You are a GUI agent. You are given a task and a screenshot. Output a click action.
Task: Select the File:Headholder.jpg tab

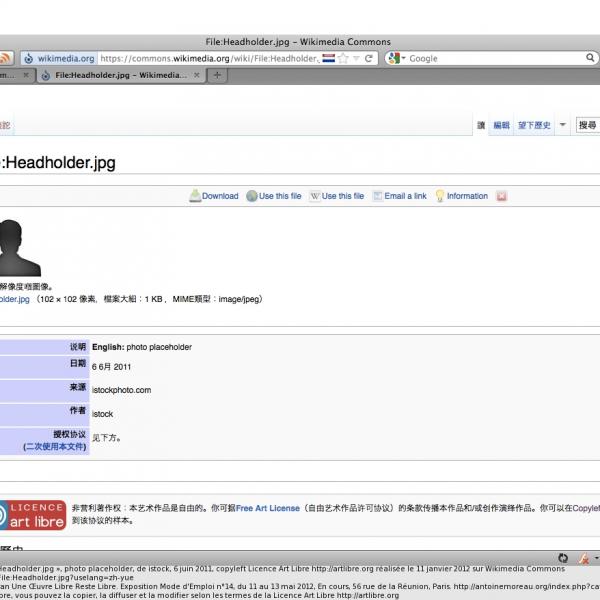coord(121,75)
